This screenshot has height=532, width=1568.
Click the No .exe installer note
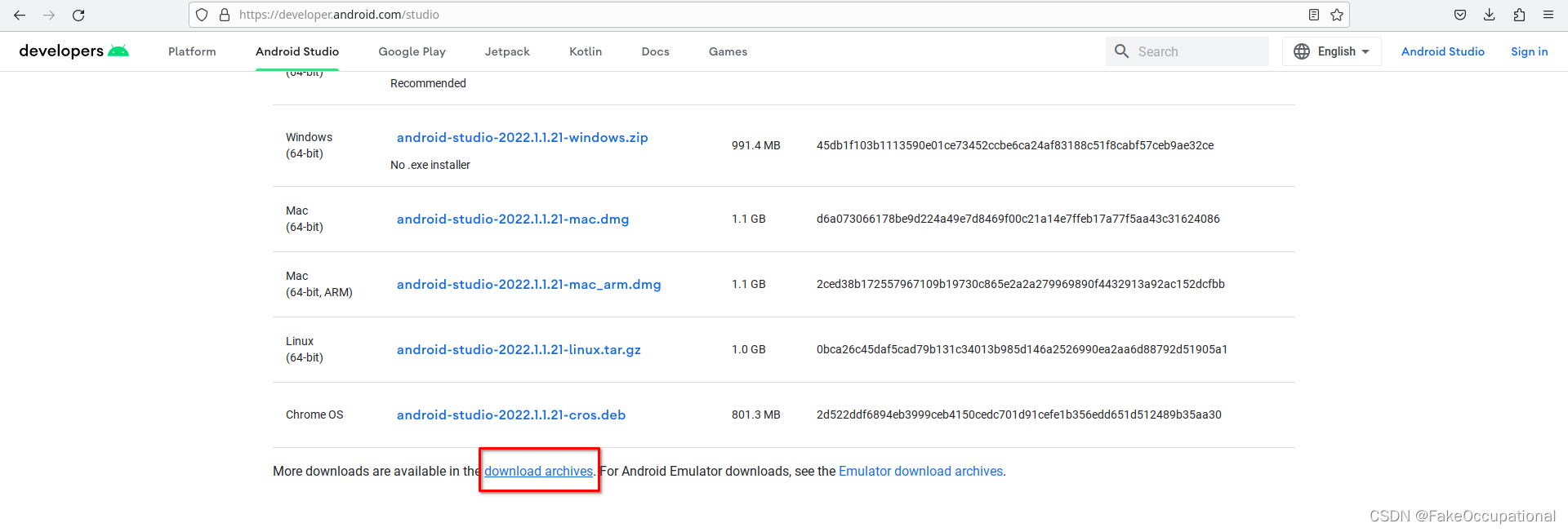430,165
